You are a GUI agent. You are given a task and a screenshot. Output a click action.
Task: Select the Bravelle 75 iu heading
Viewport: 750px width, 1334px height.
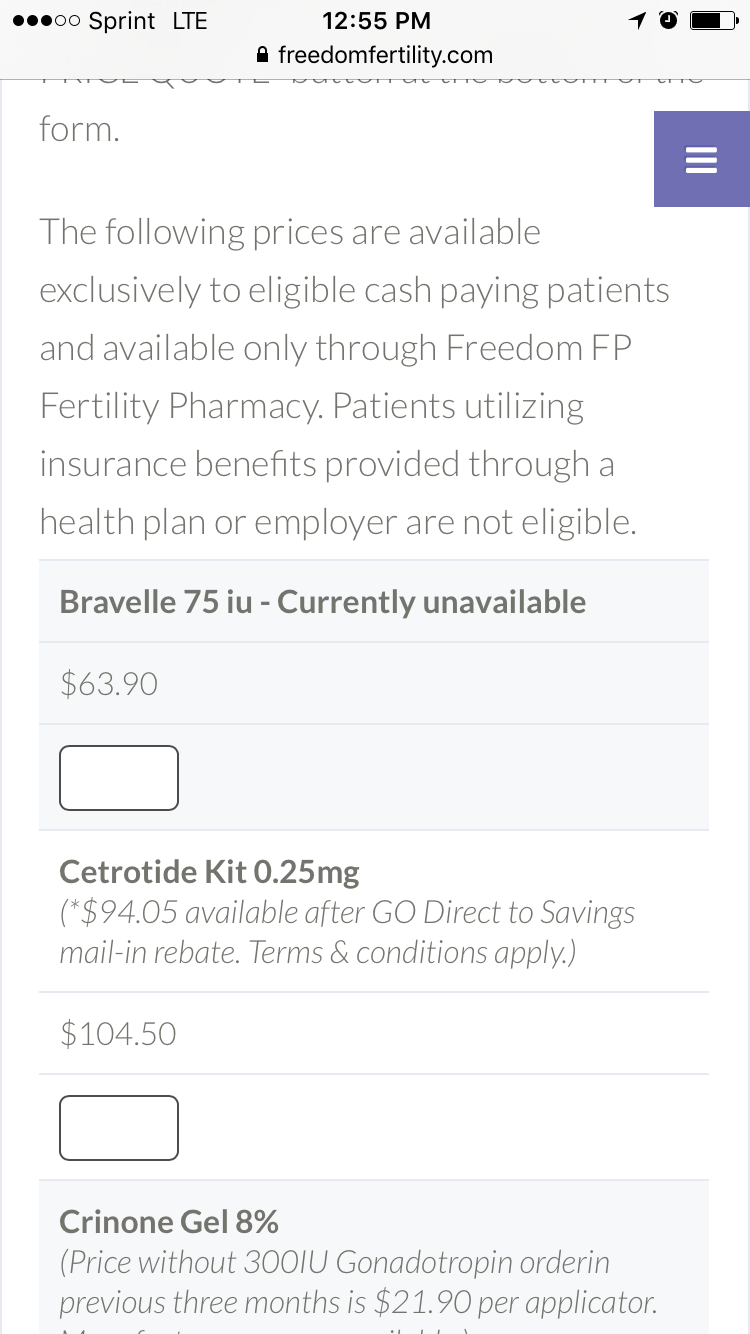pyautogui.click(x=322, y=602)
